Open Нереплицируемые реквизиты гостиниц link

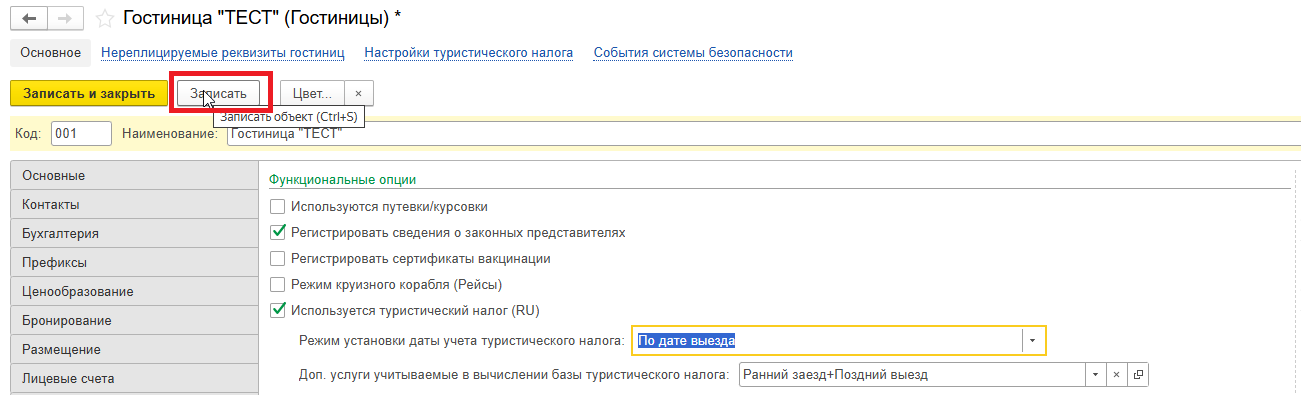[x=223, y=53]
